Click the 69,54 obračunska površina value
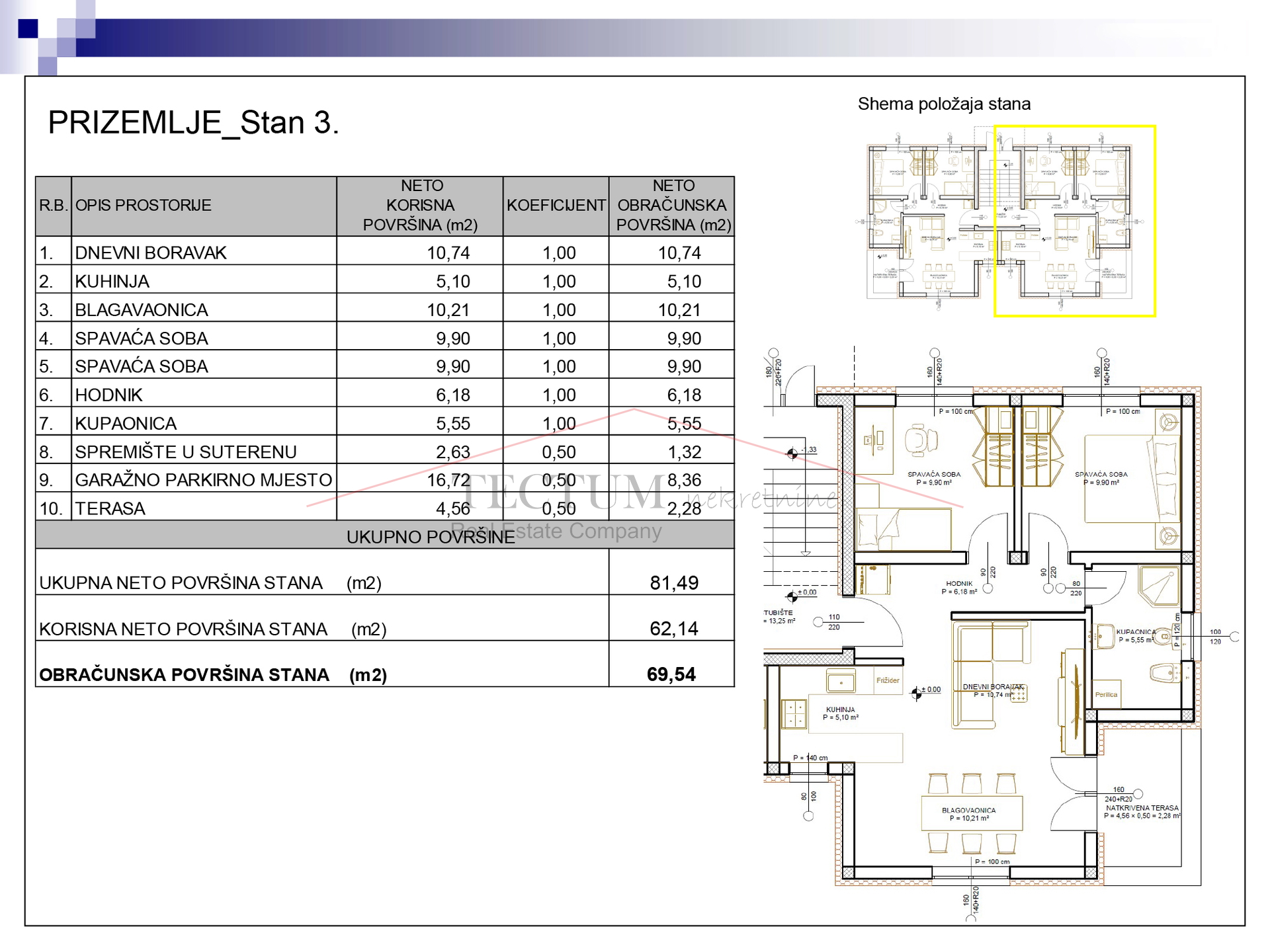The image size is (1270, 952). [x=671, y=674]
